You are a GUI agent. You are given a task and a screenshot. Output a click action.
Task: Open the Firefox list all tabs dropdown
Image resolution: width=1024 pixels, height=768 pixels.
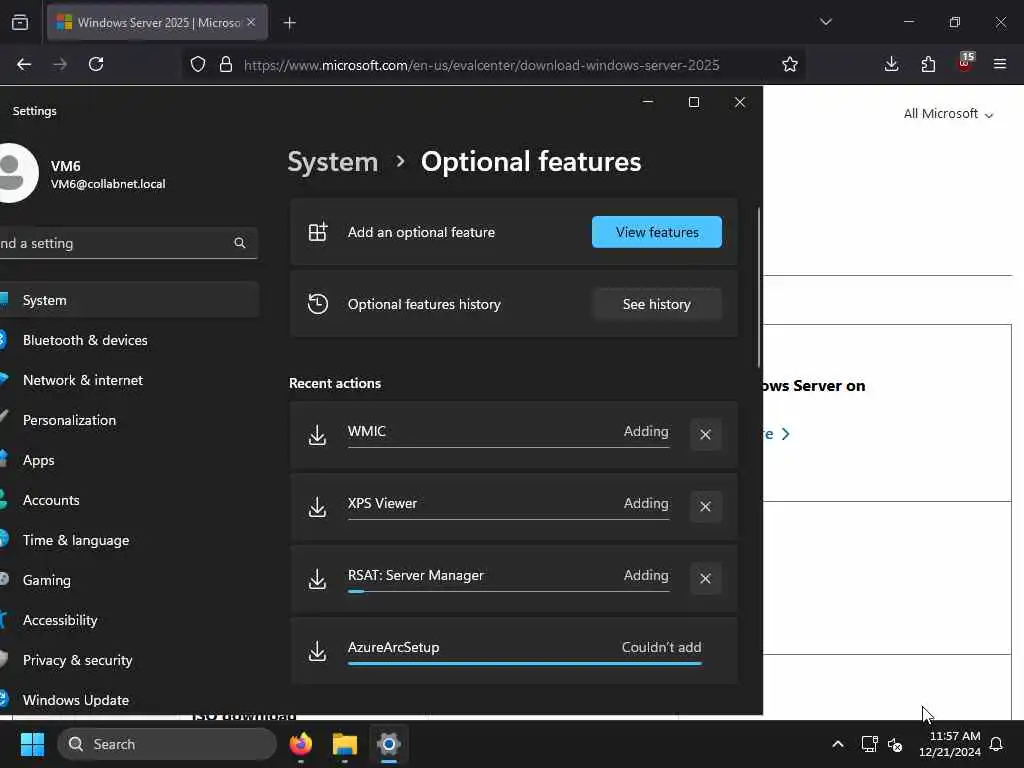825,22
